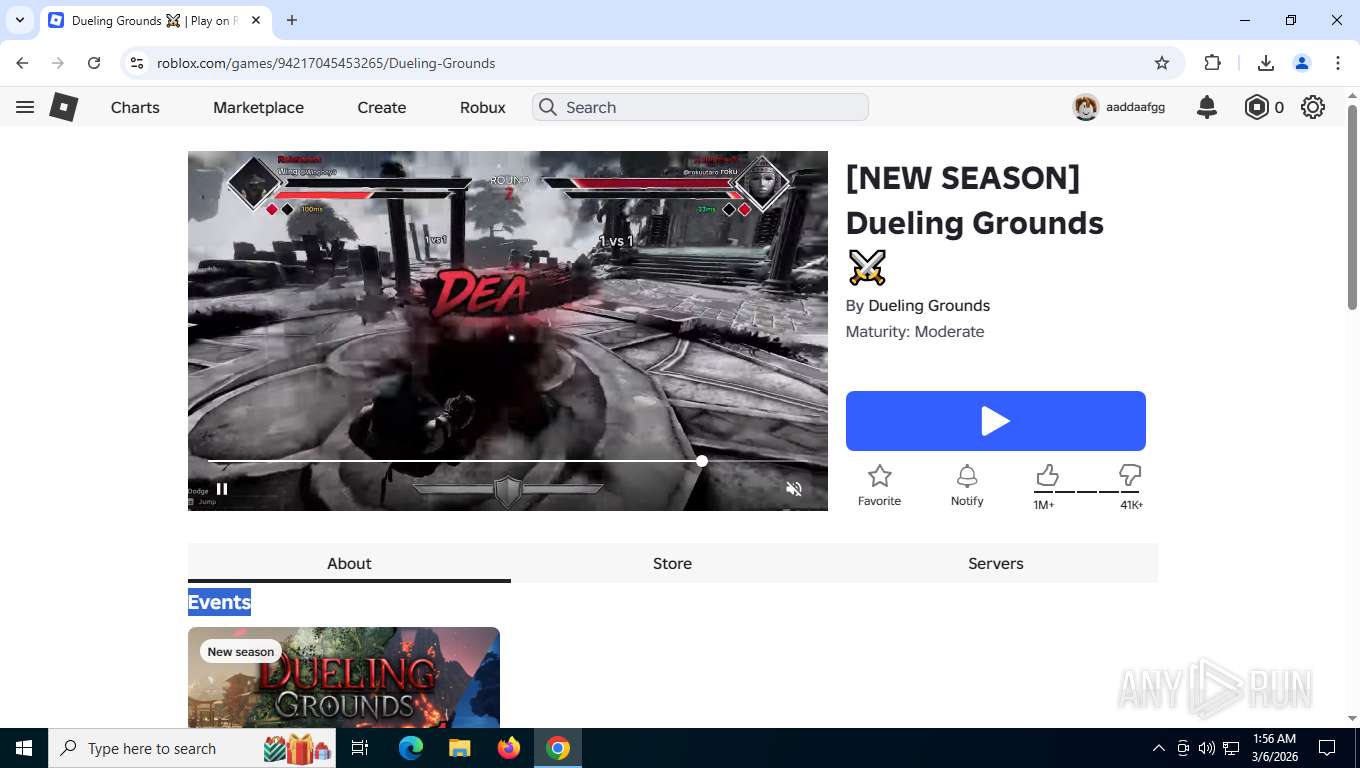Open the Robux balance icon

coord(1256,107)
